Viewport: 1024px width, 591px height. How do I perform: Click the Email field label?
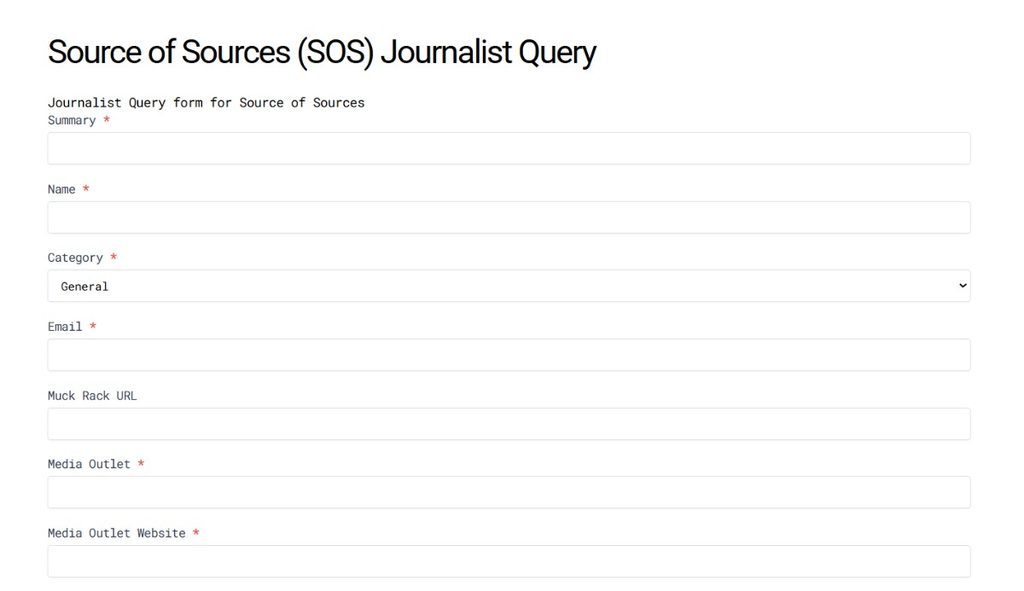(65, 327)
